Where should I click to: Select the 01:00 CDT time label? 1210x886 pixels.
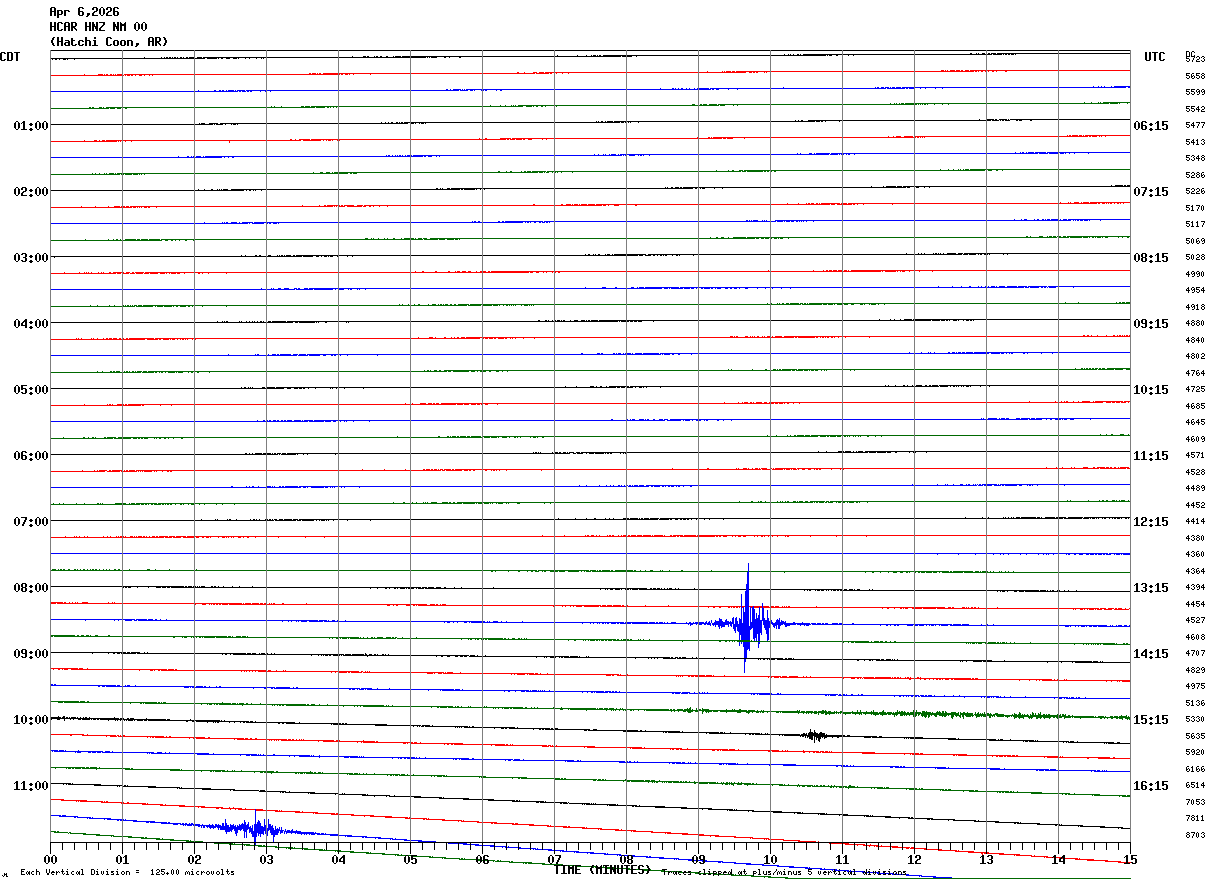coord(31,126)
